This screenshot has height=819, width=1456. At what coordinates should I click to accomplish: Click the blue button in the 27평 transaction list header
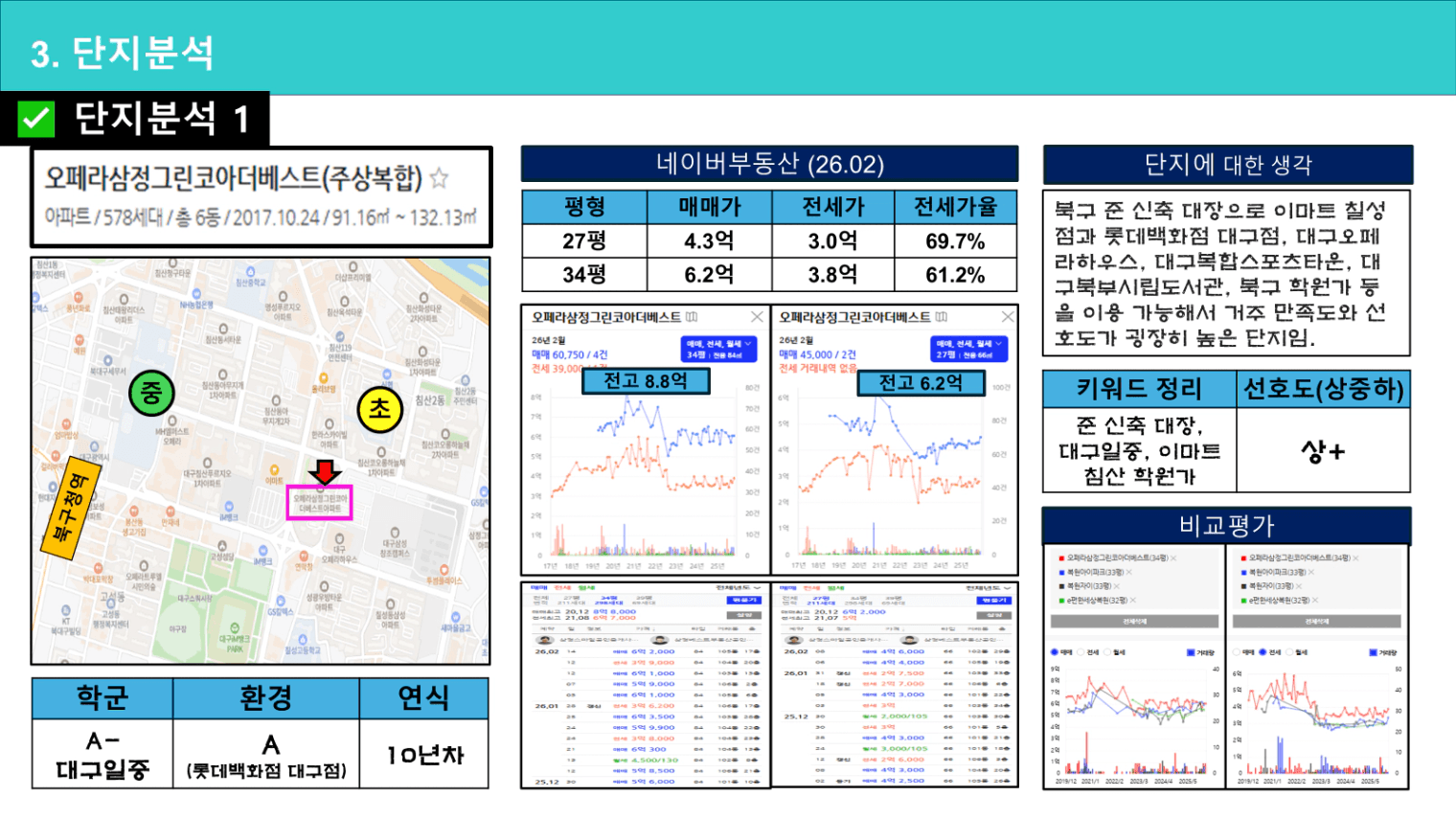993,601
